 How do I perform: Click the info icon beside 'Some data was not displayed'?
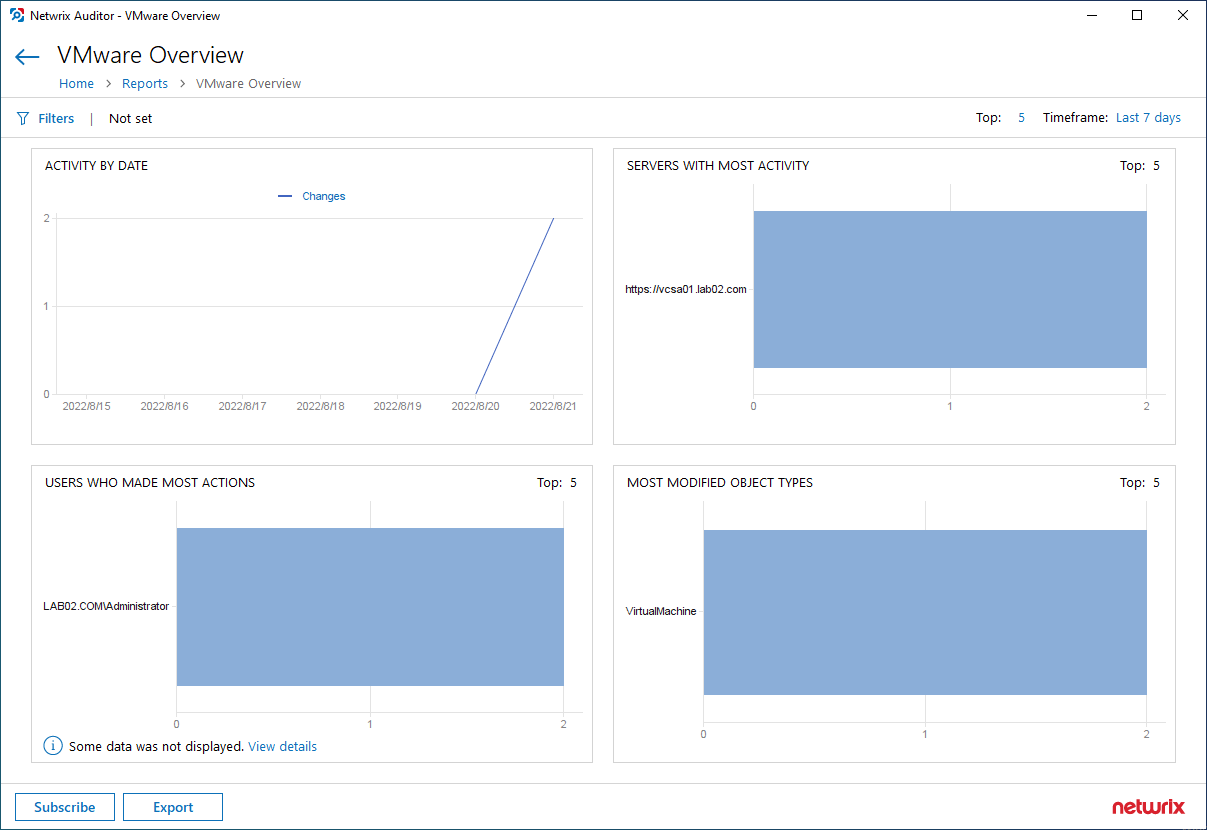point(53,746)
